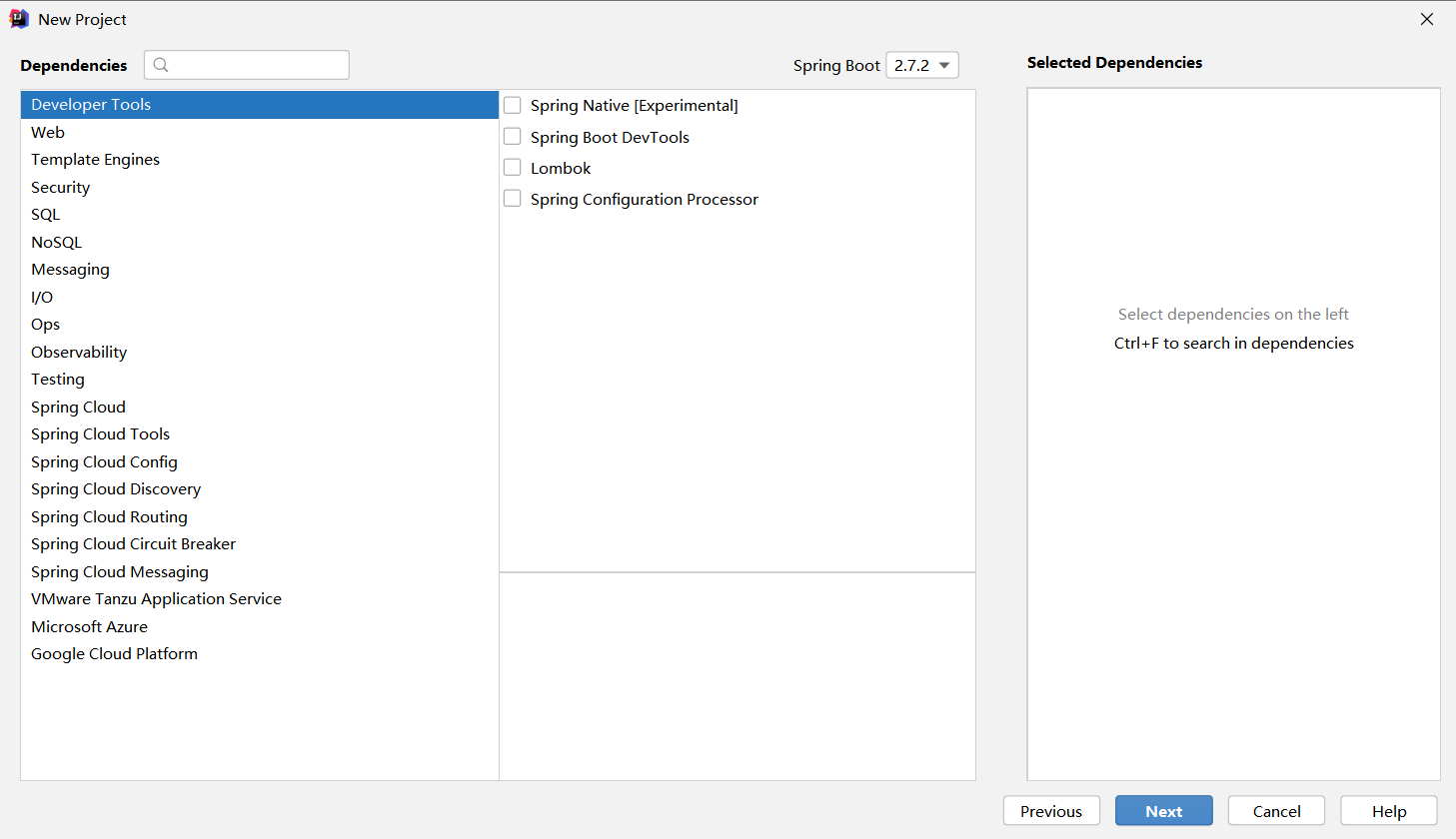The image size is (1456, 839).
Task: Select the Testing category
Action: pos(260,380)
